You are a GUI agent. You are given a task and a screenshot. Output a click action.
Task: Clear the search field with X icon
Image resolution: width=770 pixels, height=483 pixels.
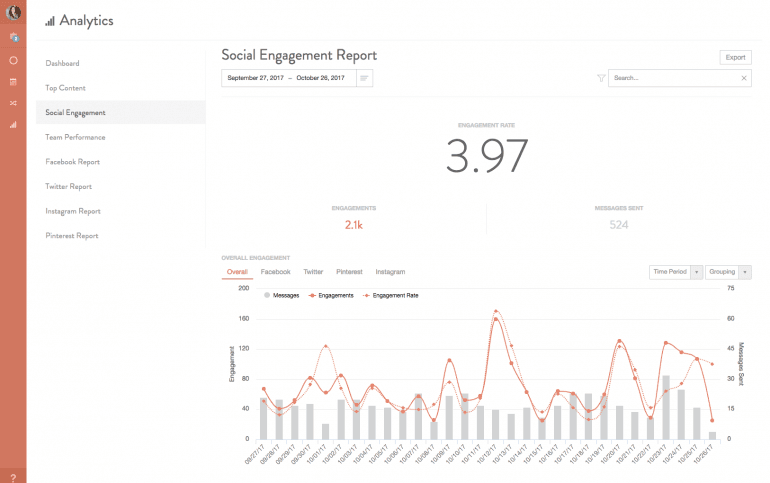(743, 78)
